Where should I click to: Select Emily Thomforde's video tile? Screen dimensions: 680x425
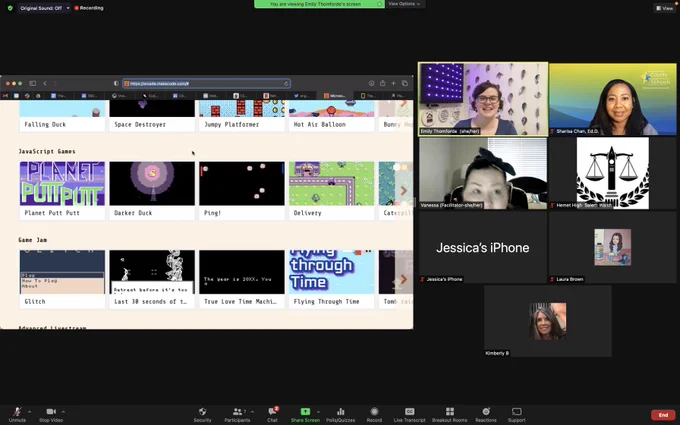[483, 99]
